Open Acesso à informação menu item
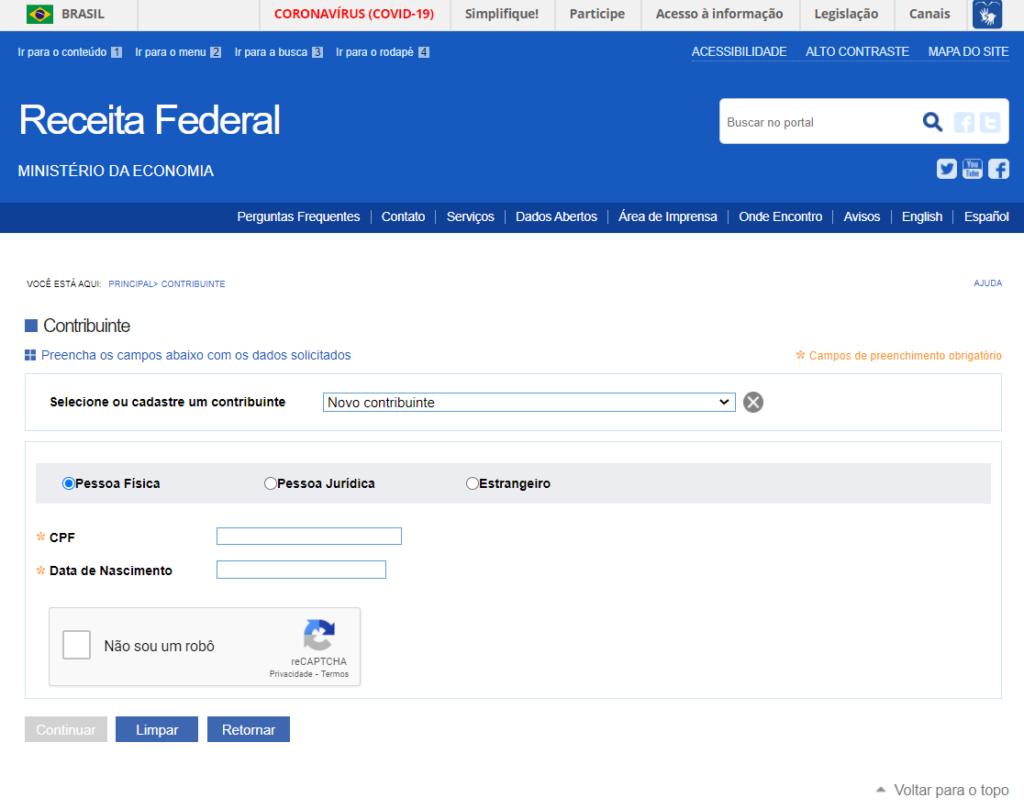The width and height of the screenshot is (1024, 809). pyautogui.click(x=719, y=14)
